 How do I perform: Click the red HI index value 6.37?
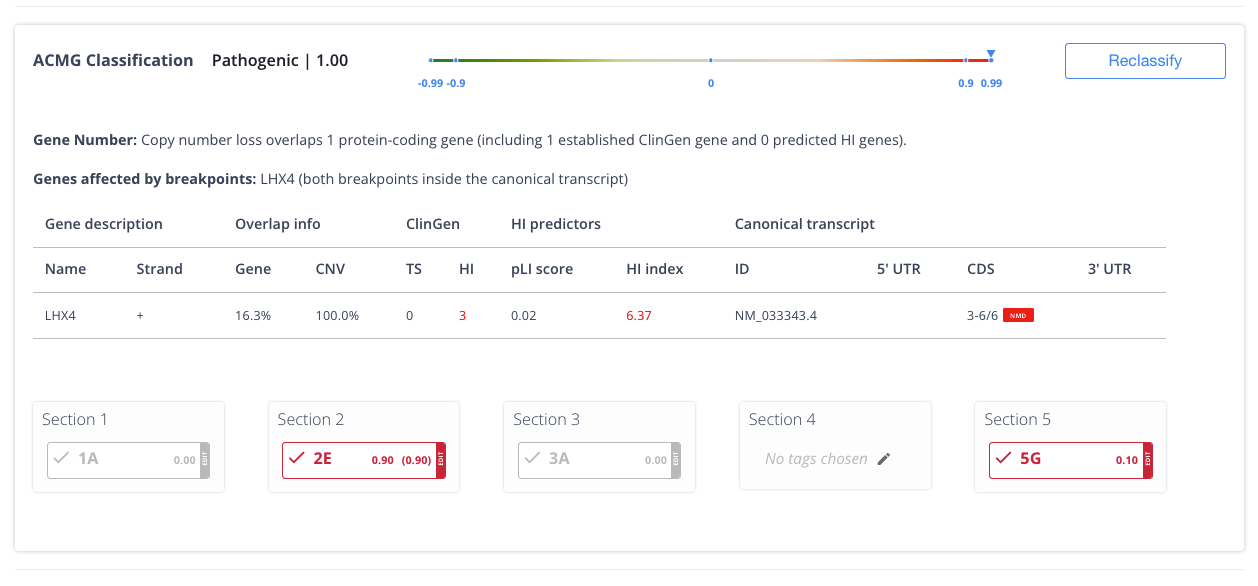pyautogui.click(x=639, y=314)
